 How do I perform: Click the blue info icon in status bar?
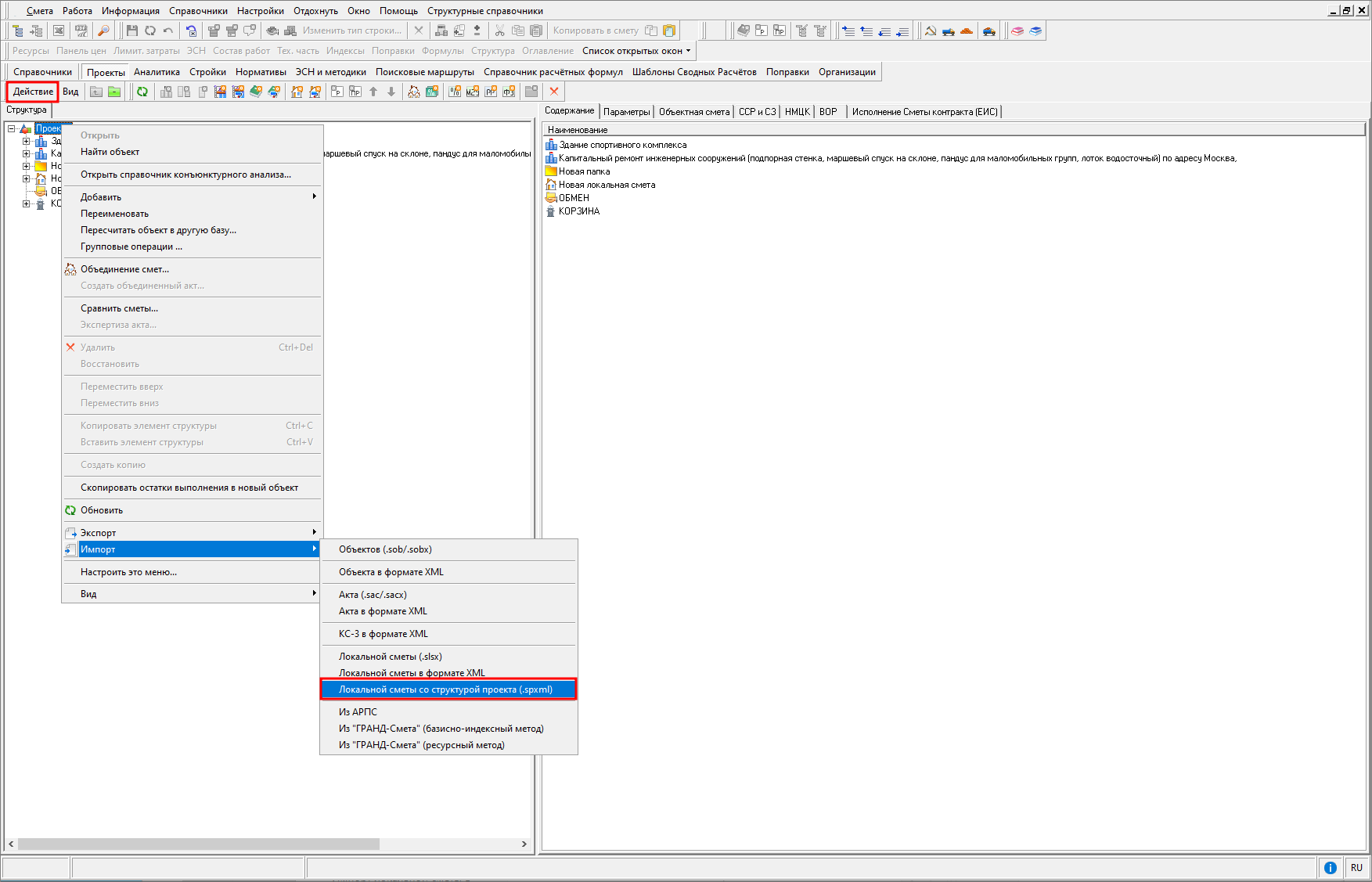coord(1330,867)
